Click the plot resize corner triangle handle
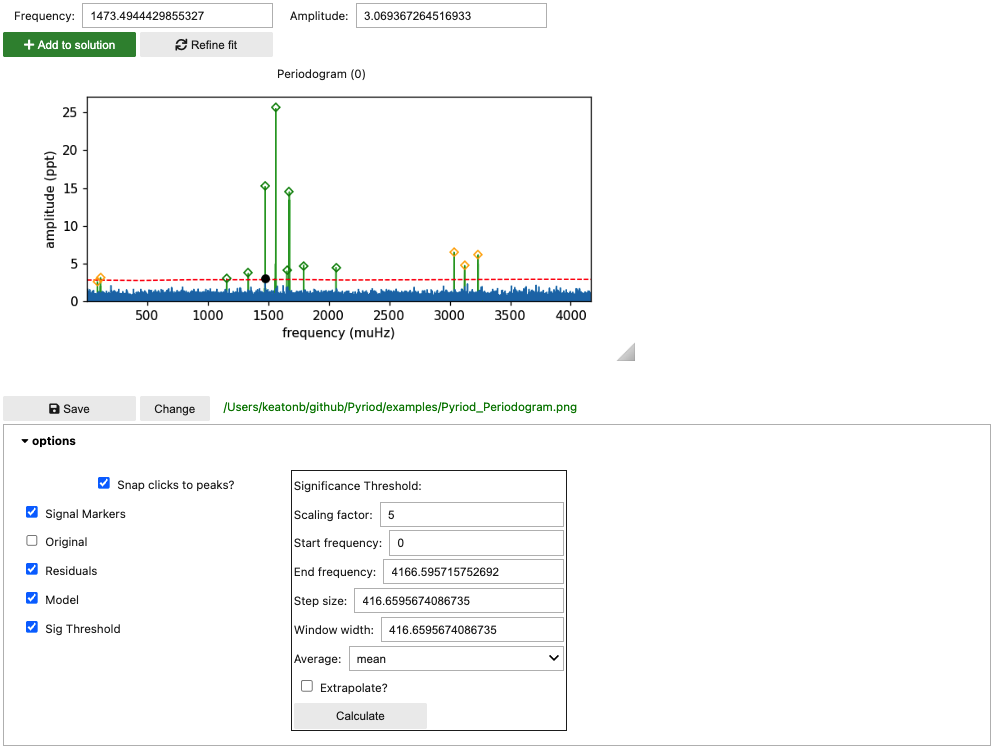The height and width of the screenshot is (748, 993). pyautogui.click(x=626, y=352)
